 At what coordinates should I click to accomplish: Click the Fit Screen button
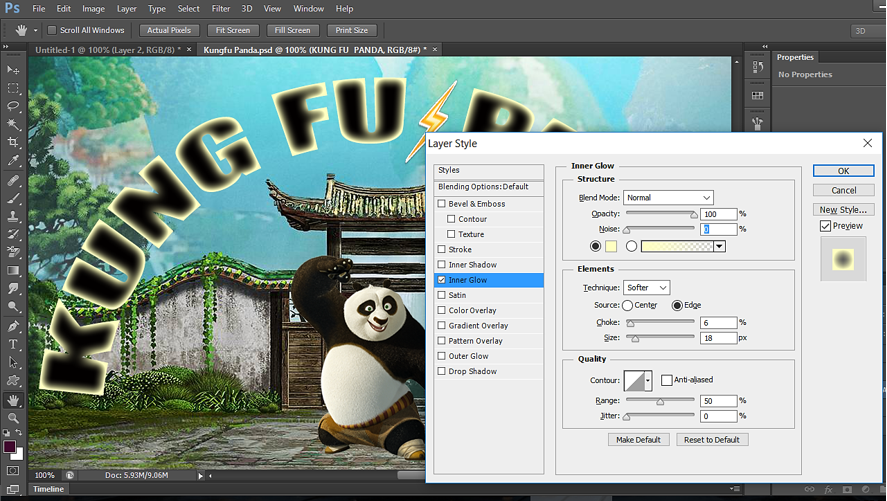click(x=232, y=31)
